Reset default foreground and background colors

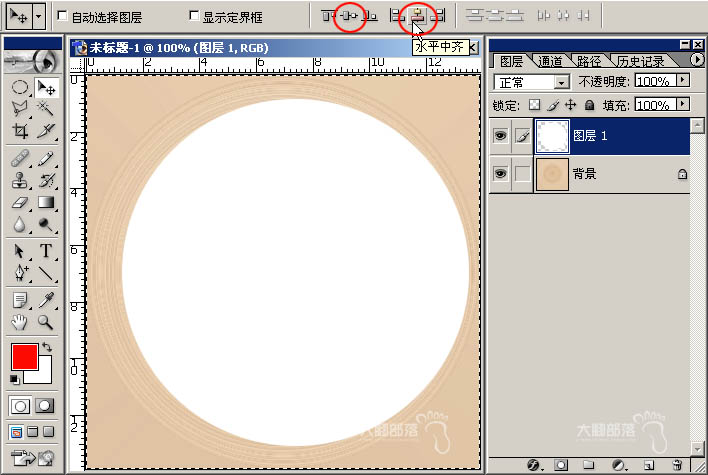pos(15,380)
